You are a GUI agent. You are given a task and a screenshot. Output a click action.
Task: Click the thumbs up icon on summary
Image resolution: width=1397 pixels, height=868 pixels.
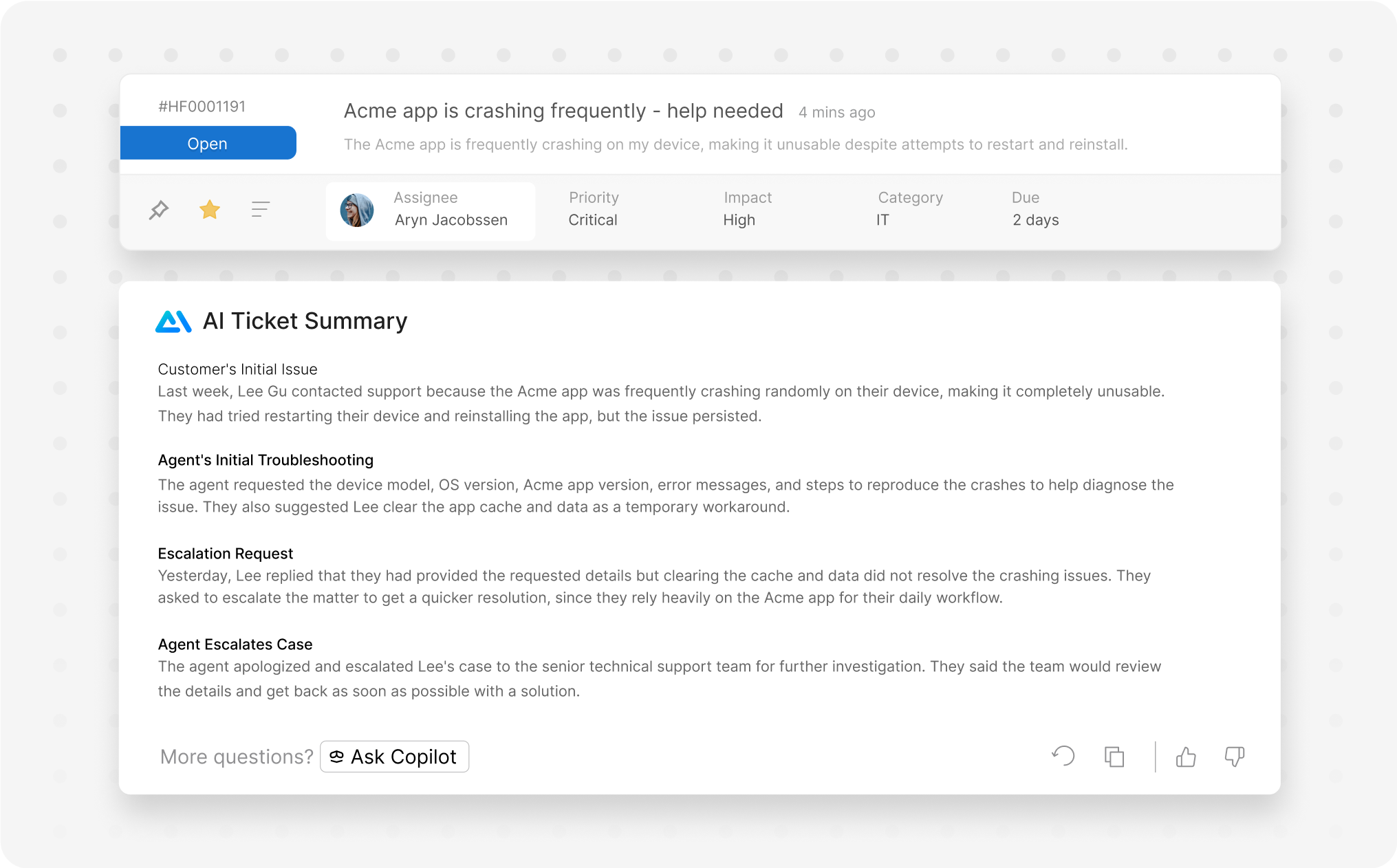[1186, 756]
